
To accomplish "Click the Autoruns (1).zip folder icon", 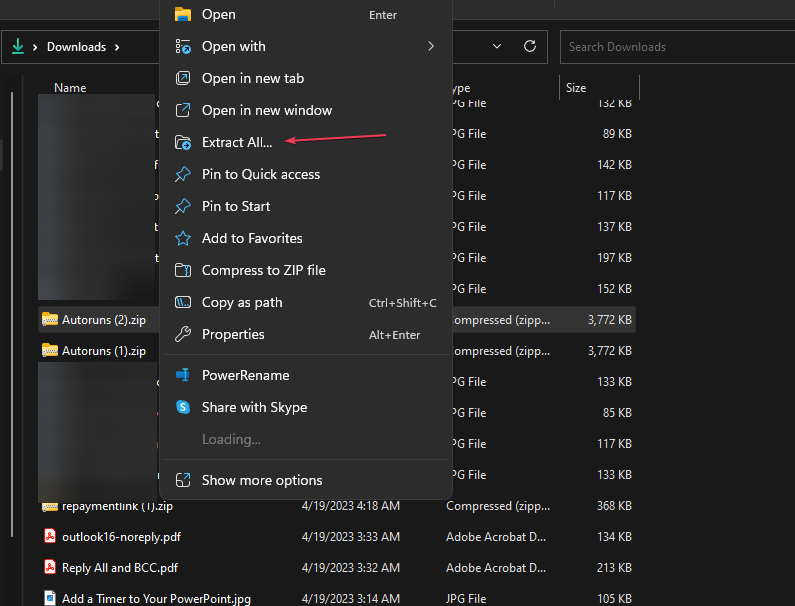I will coord(50,350).
